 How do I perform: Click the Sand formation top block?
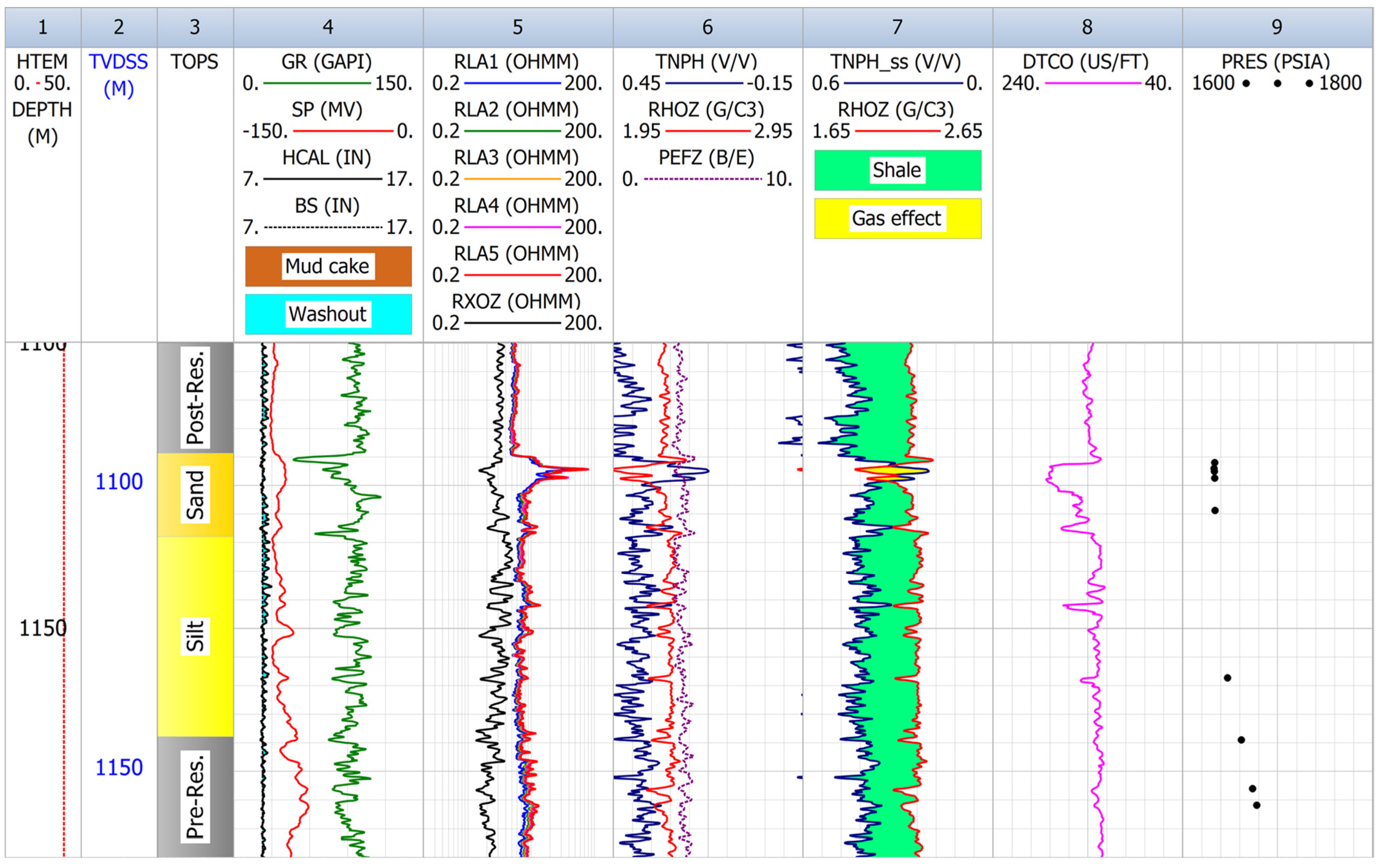[195, 495]
